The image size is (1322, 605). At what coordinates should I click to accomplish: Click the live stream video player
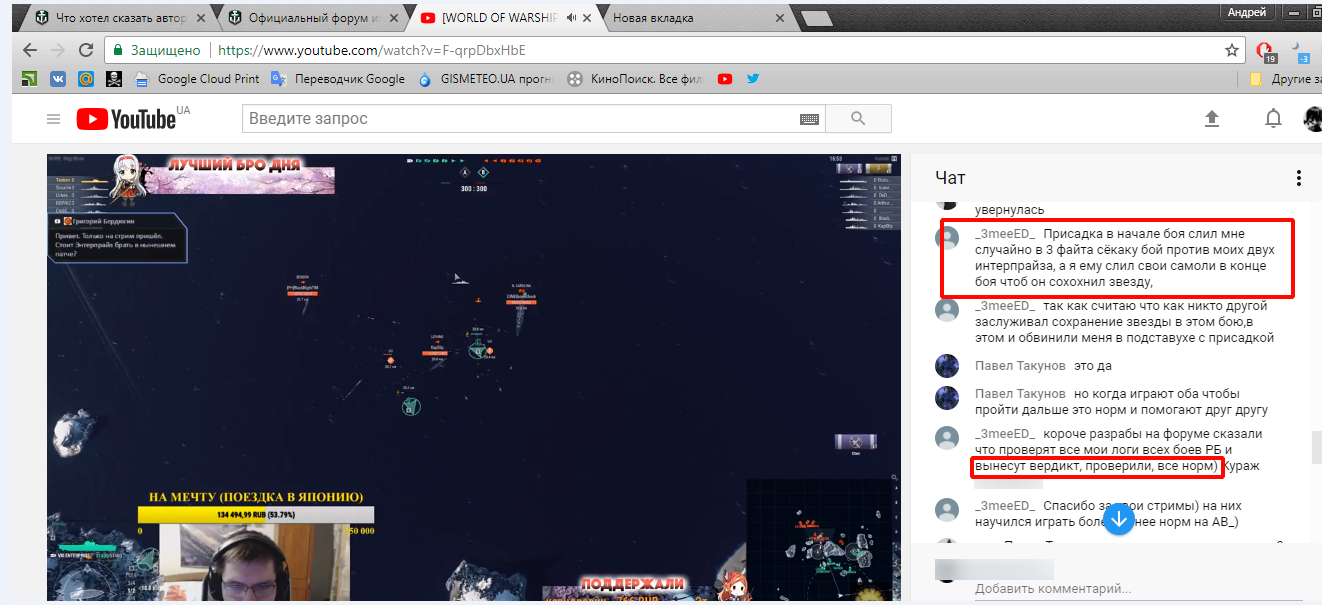point(473,377)
